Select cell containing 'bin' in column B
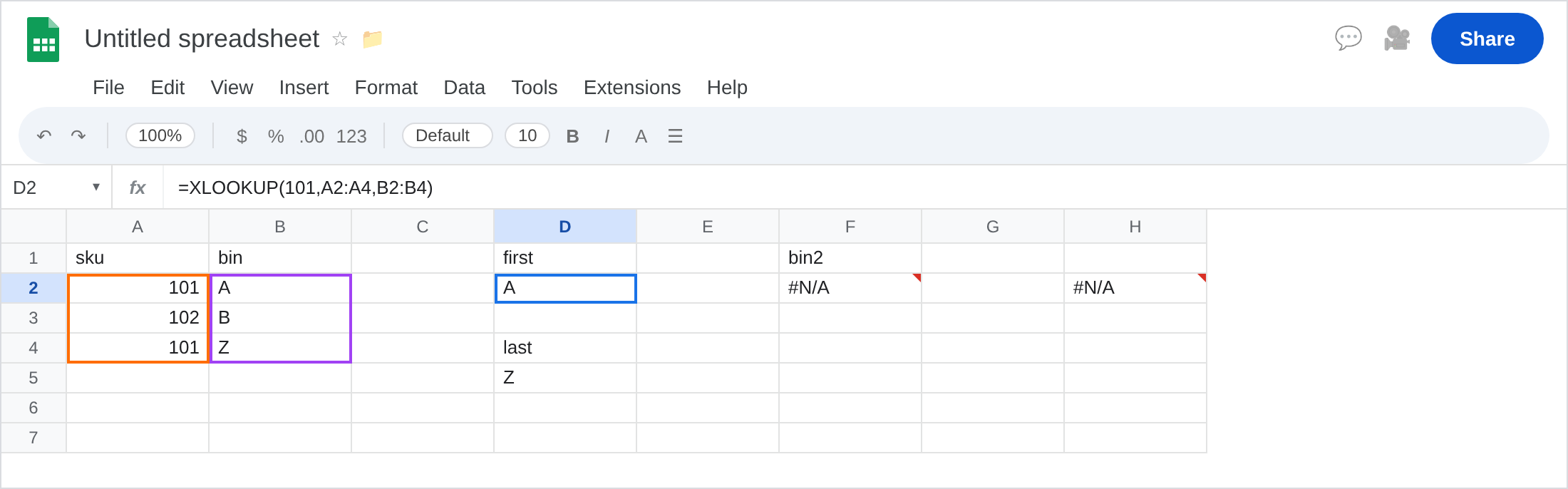This screenshot has width=1568, height=489. [280, 258]
